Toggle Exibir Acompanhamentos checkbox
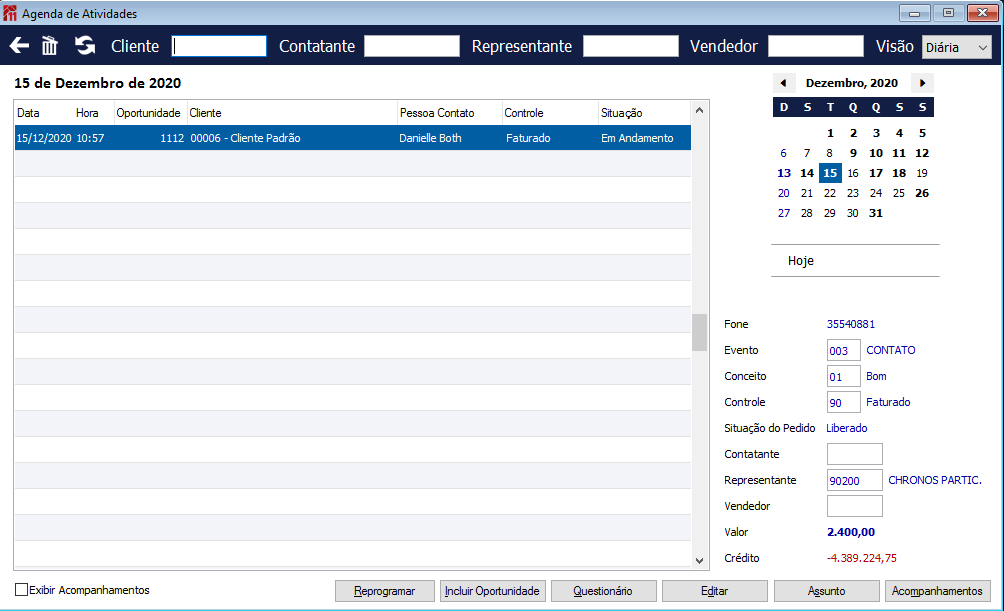Viewport: 1004px width, 611px height. click(21, 590)
